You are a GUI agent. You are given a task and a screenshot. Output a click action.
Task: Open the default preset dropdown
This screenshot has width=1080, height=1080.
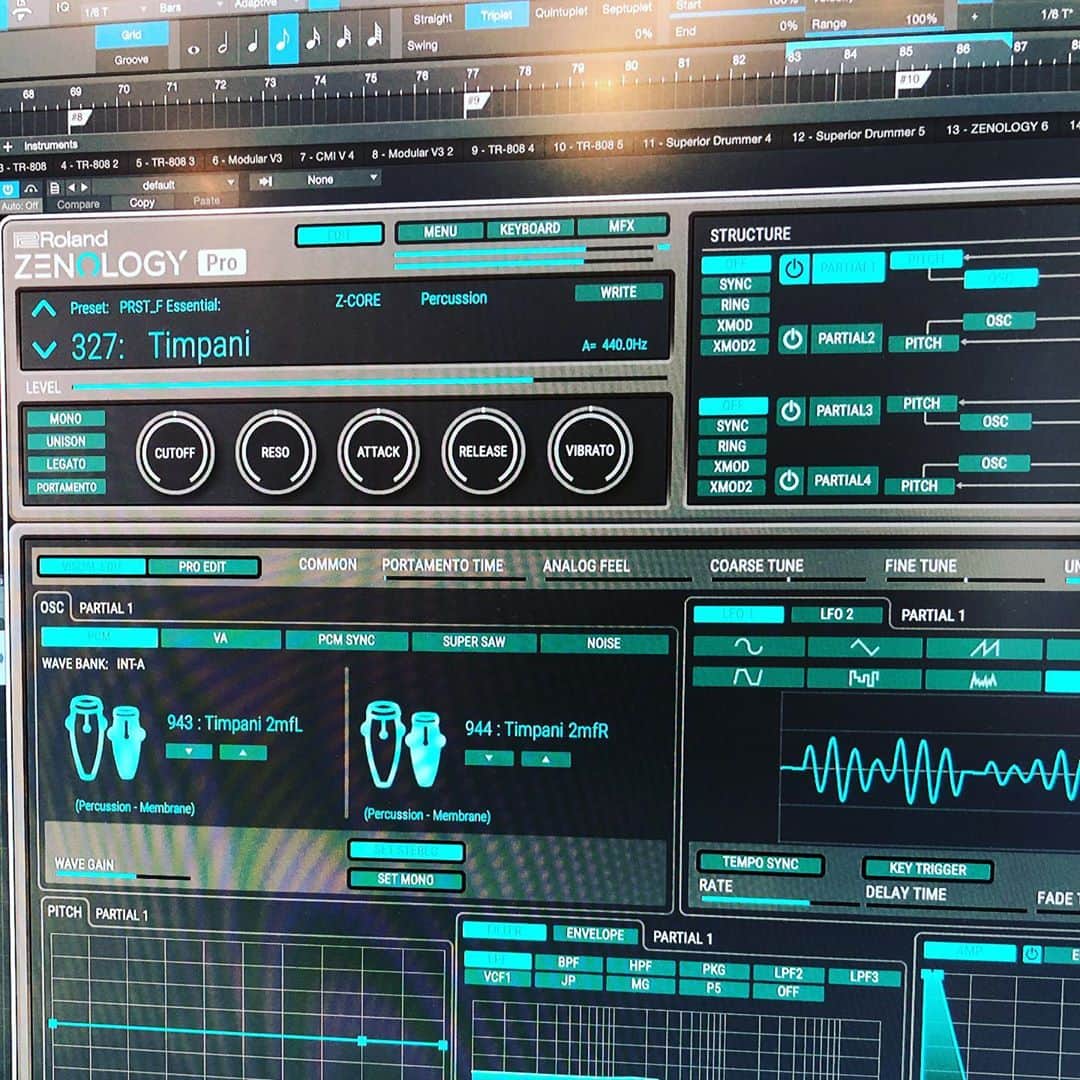pyautogui.click(x=165, y=185)
